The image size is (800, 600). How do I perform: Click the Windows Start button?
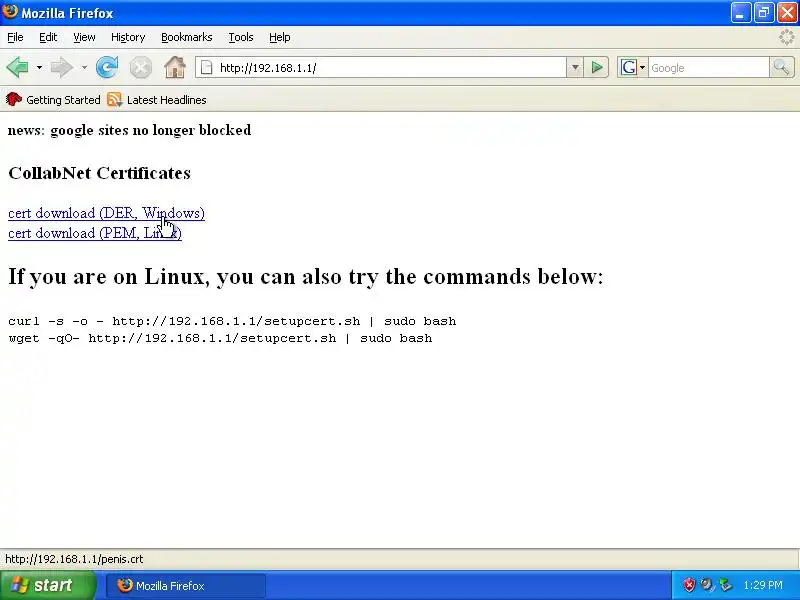[x=48, y=585]
